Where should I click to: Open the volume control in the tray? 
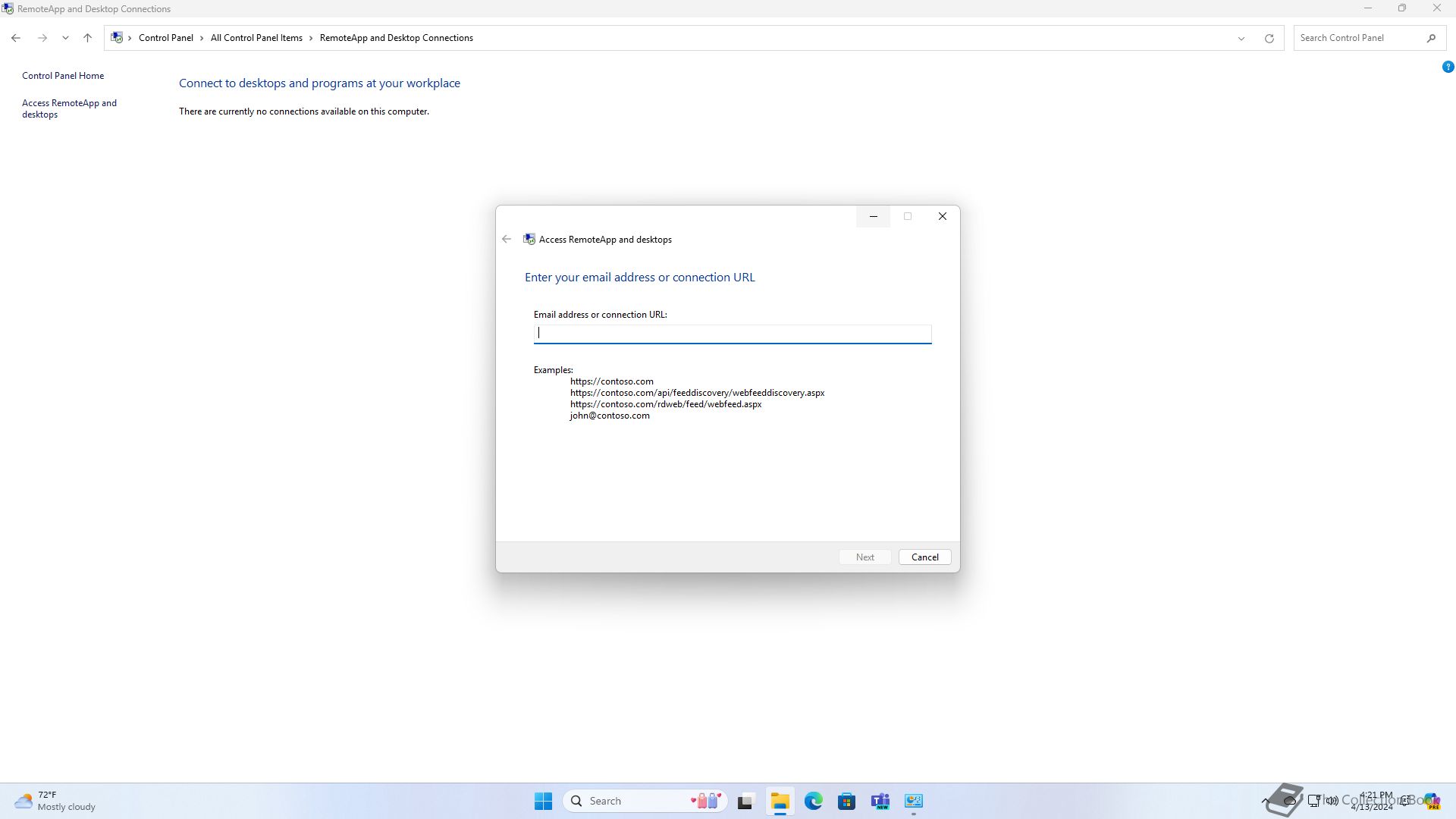click(1332, 801)
